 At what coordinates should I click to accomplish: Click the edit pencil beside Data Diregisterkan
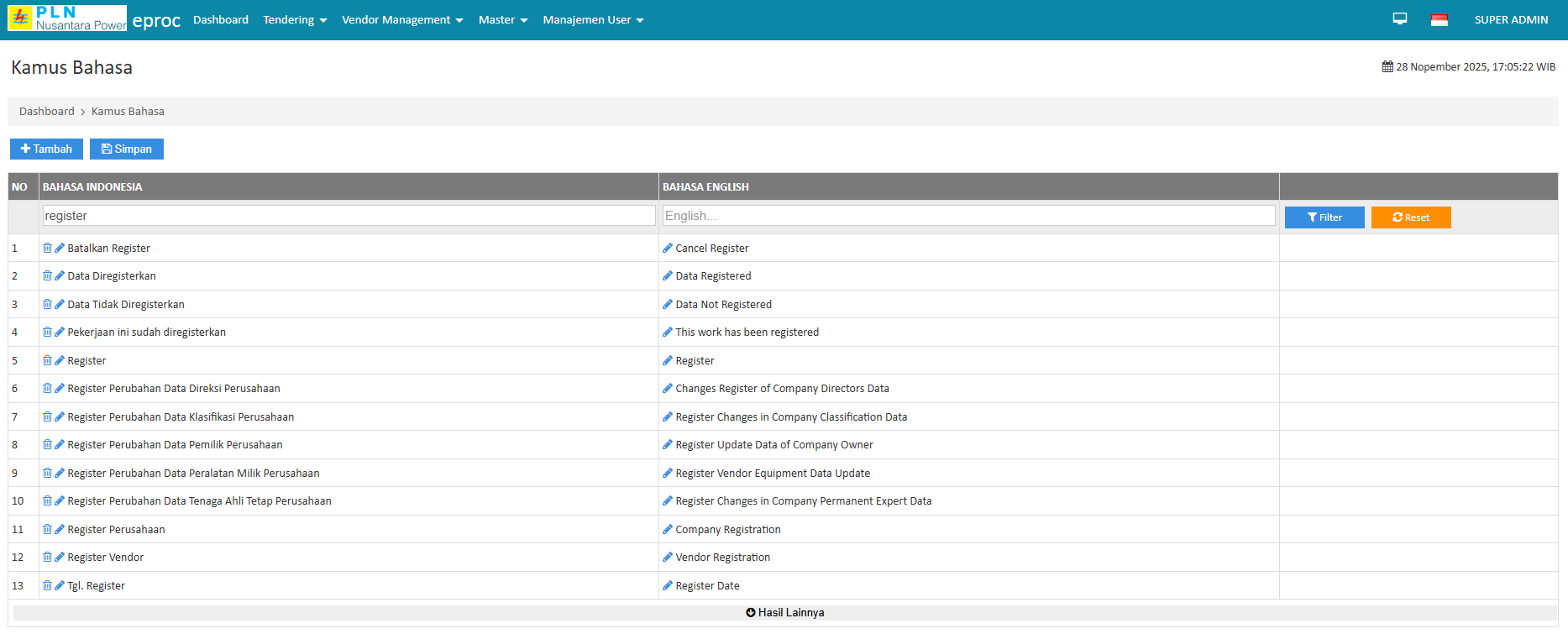pyautogui.click(x=60, y=276)
